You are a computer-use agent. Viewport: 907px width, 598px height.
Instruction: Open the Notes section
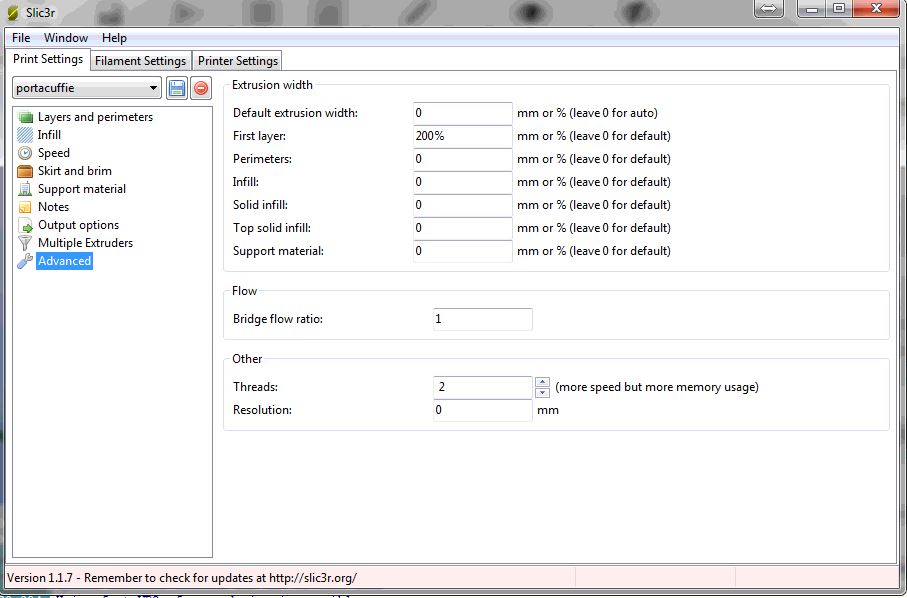pos(53,207)
